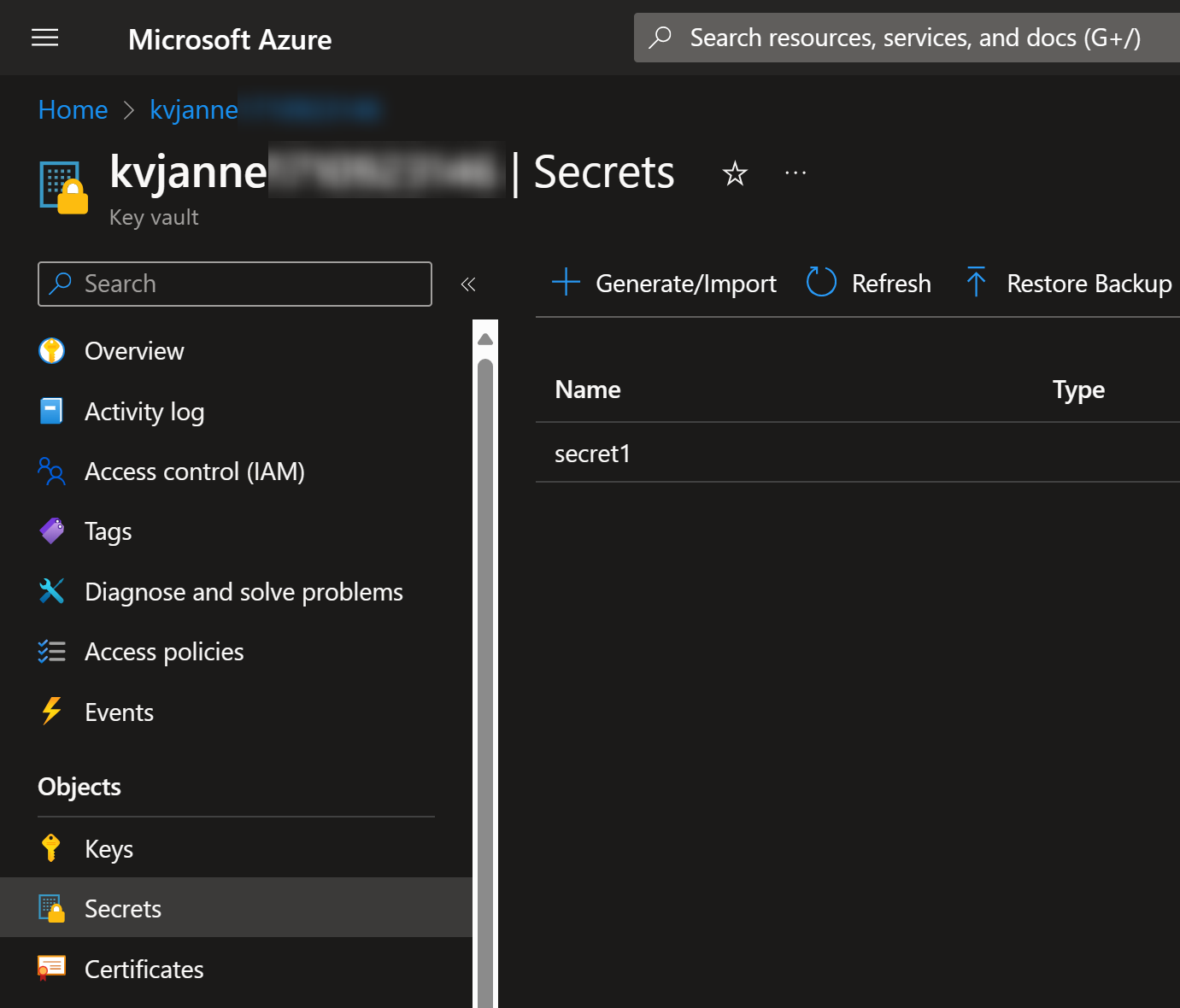Screen dimensions: 1180x1008
Task: Open the hamburger portal menu
Action: point(44,38)
